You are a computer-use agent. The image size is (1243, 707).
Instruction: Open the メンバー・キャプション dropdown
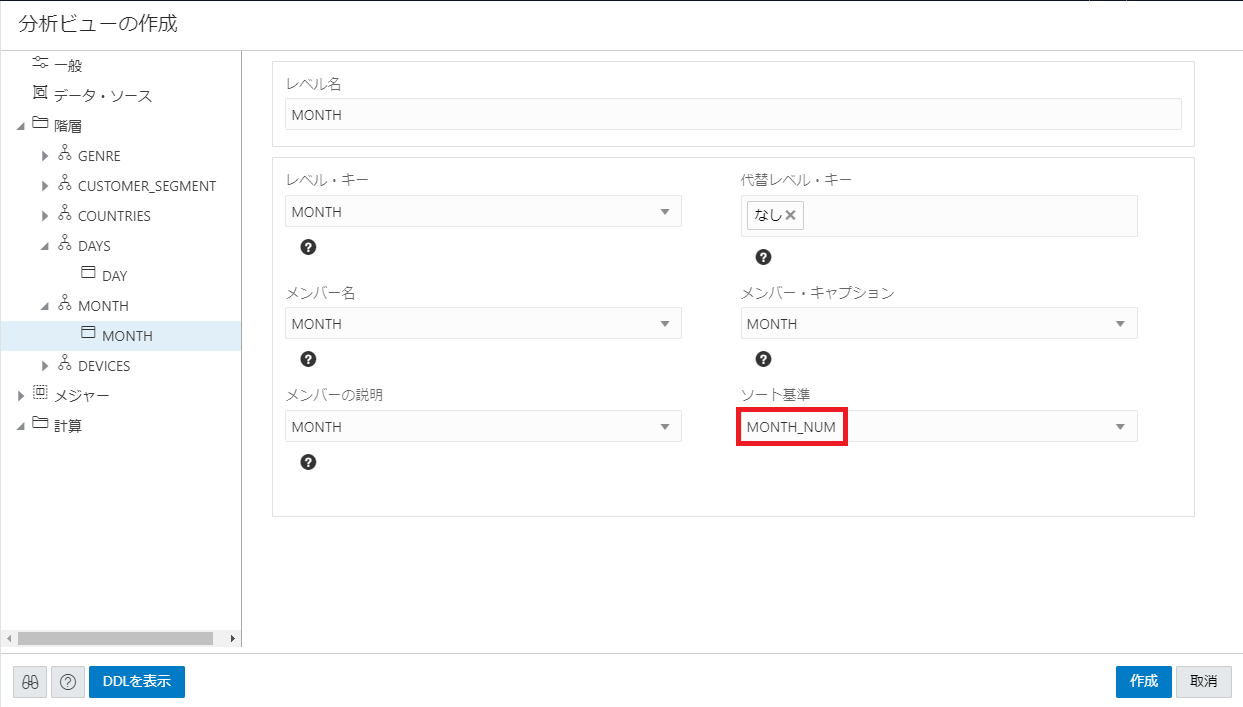click(1120, 324)
